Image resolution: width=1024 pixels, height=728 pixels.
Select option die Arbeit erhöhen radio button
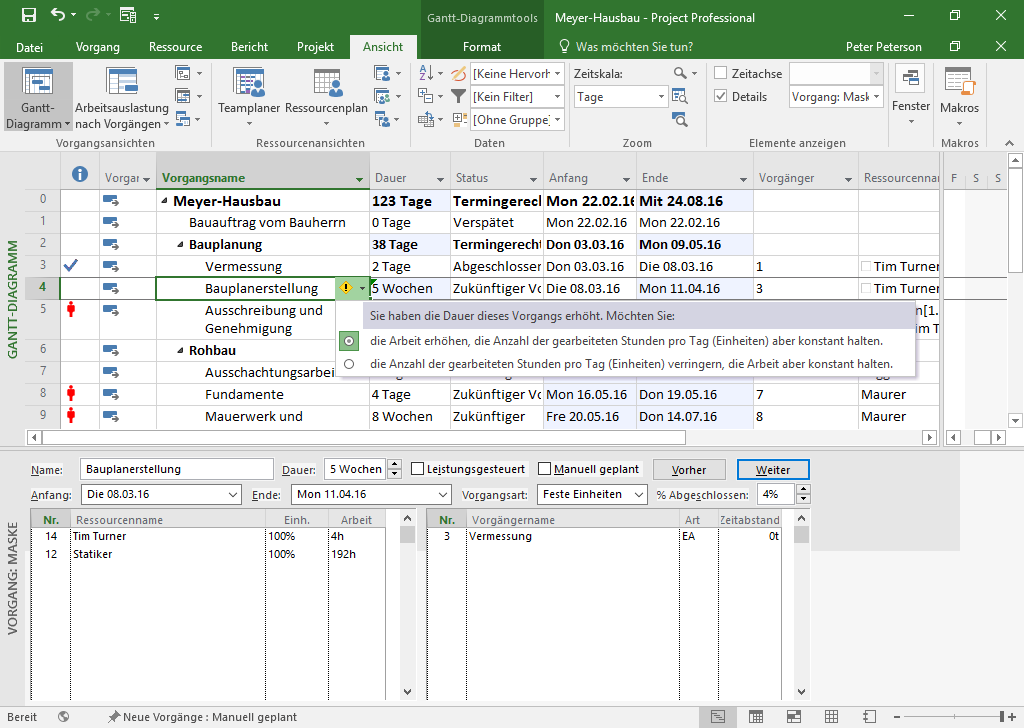pyautogui.click(x=349, y=341)
